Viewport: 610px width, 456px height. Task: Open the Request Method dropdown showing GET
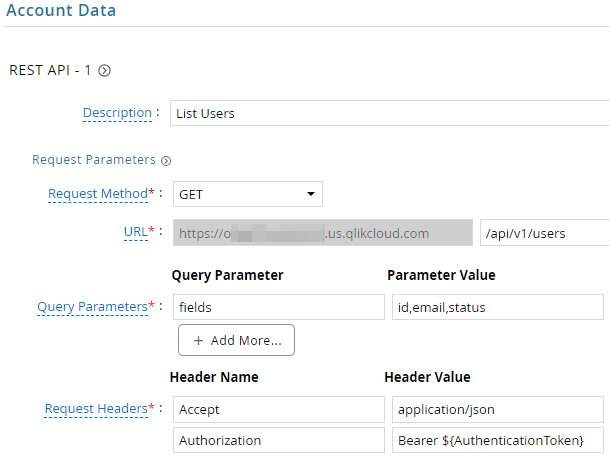click(x=247, y=194)
